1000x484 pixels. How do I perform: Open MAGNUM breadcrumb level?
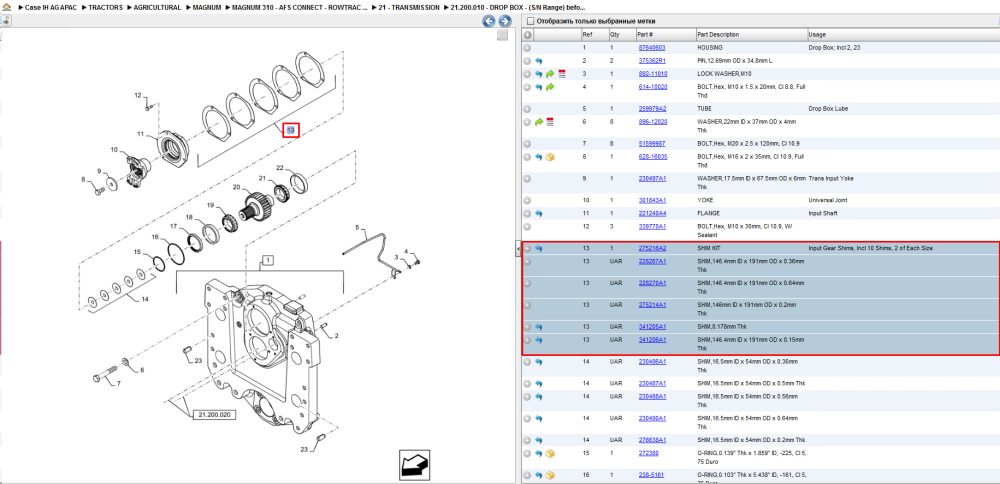tap(207, 7)
